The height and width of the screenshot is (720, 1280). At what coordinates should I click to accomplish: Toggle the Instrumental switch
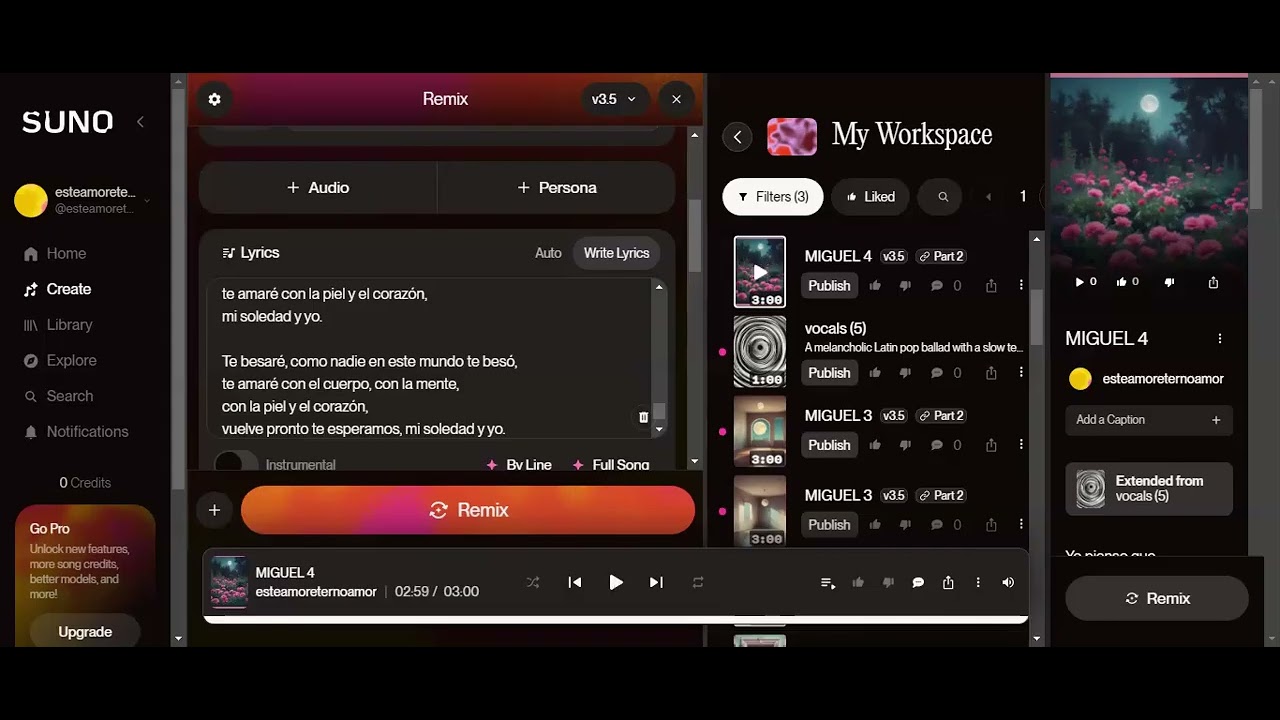pyautogui.click(x=236, y=463)
